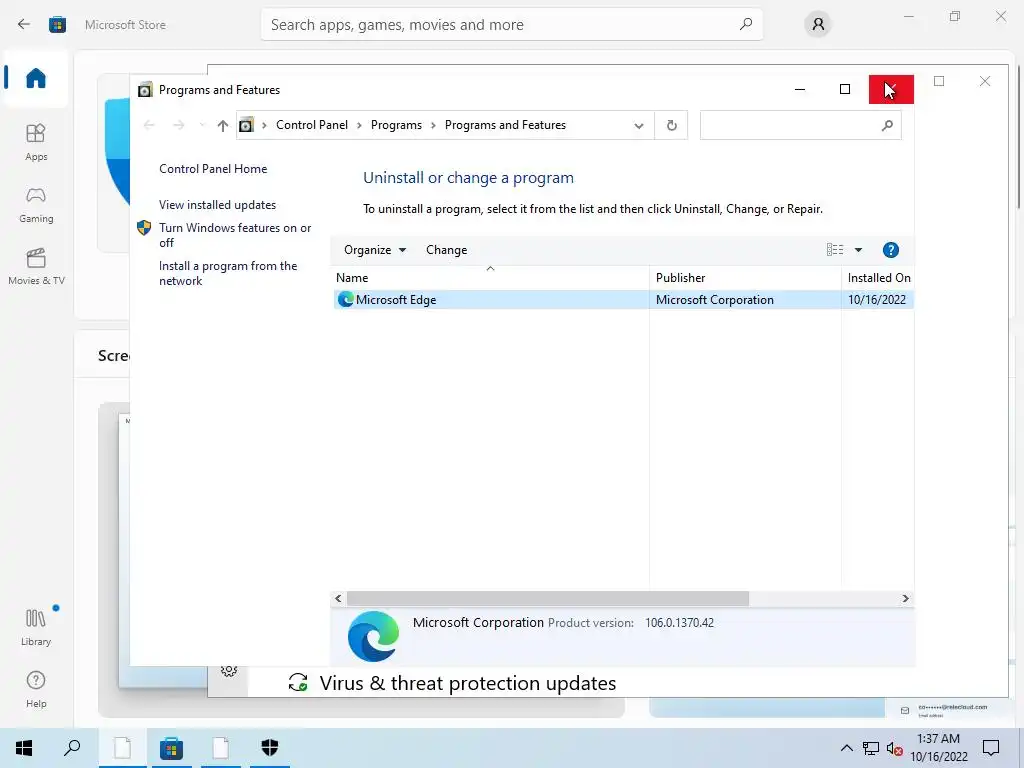Open the taskbar clock and date
The image size is (1024, 768).
pyautogui.click(x=938, y=748)
